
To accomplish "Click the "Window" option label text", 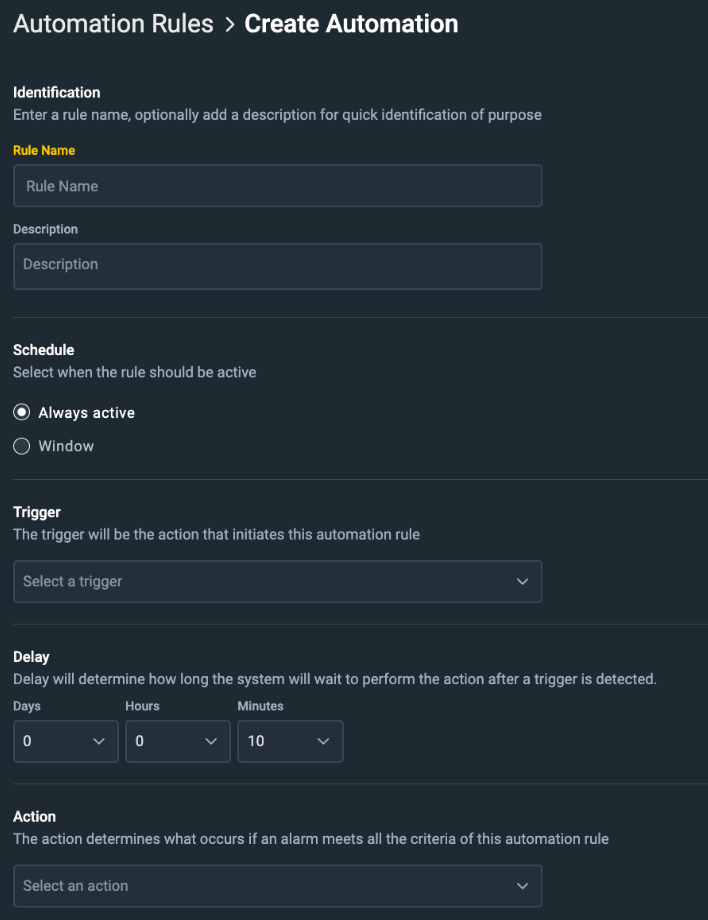I will [66, 447].
